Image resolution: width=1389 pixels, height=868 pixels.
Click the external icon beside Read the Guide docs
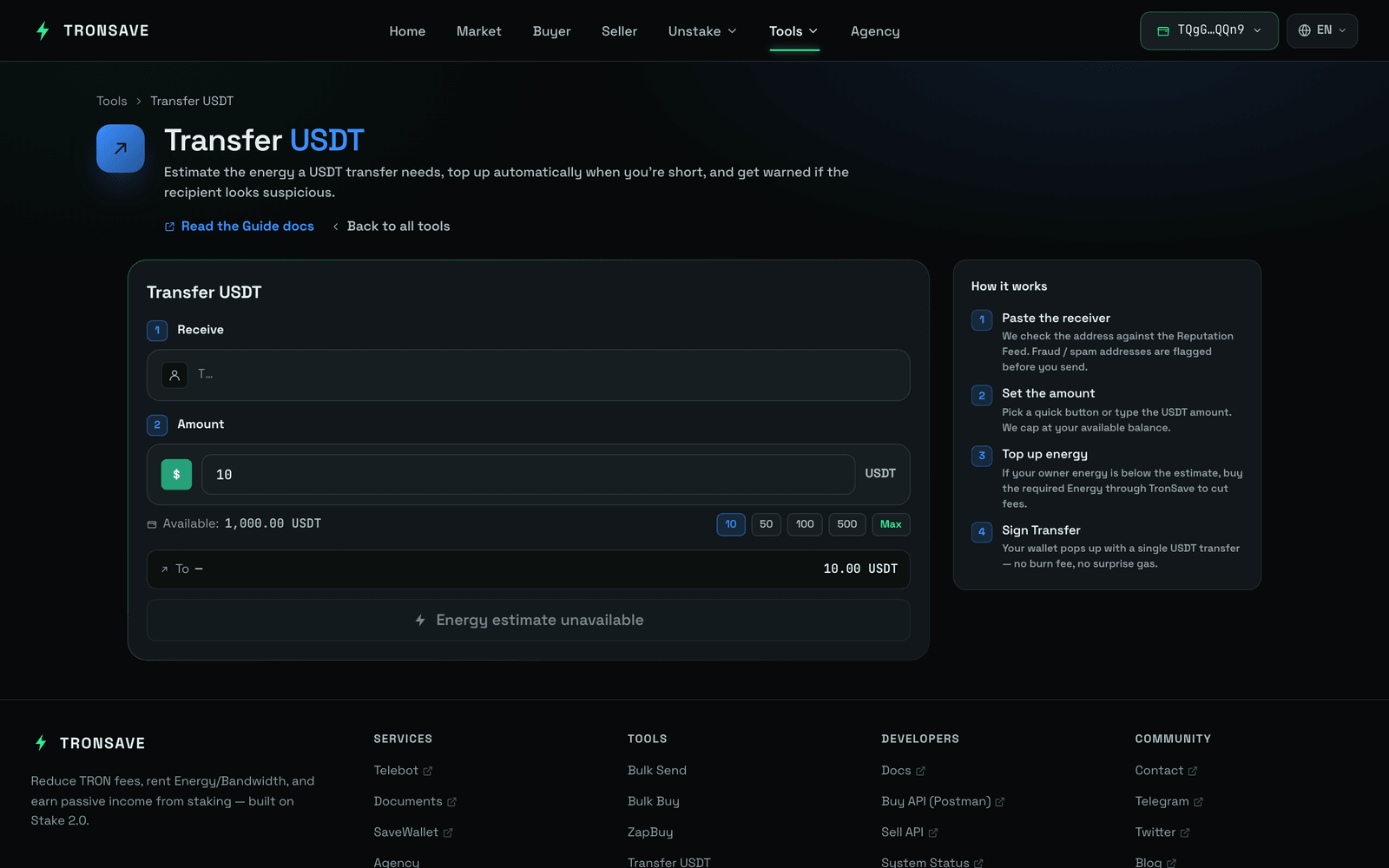pos(169,227)
